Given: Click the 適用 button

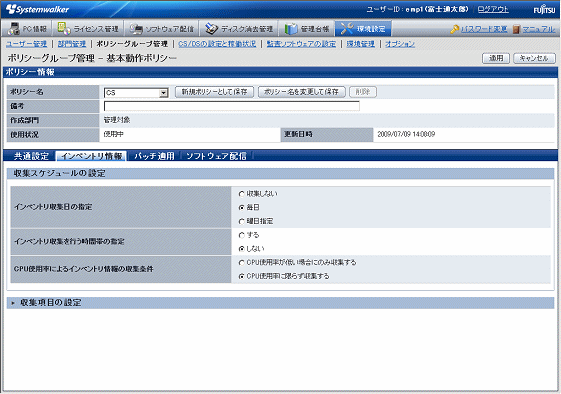Looking at the screenshot, I should point(496,58).
